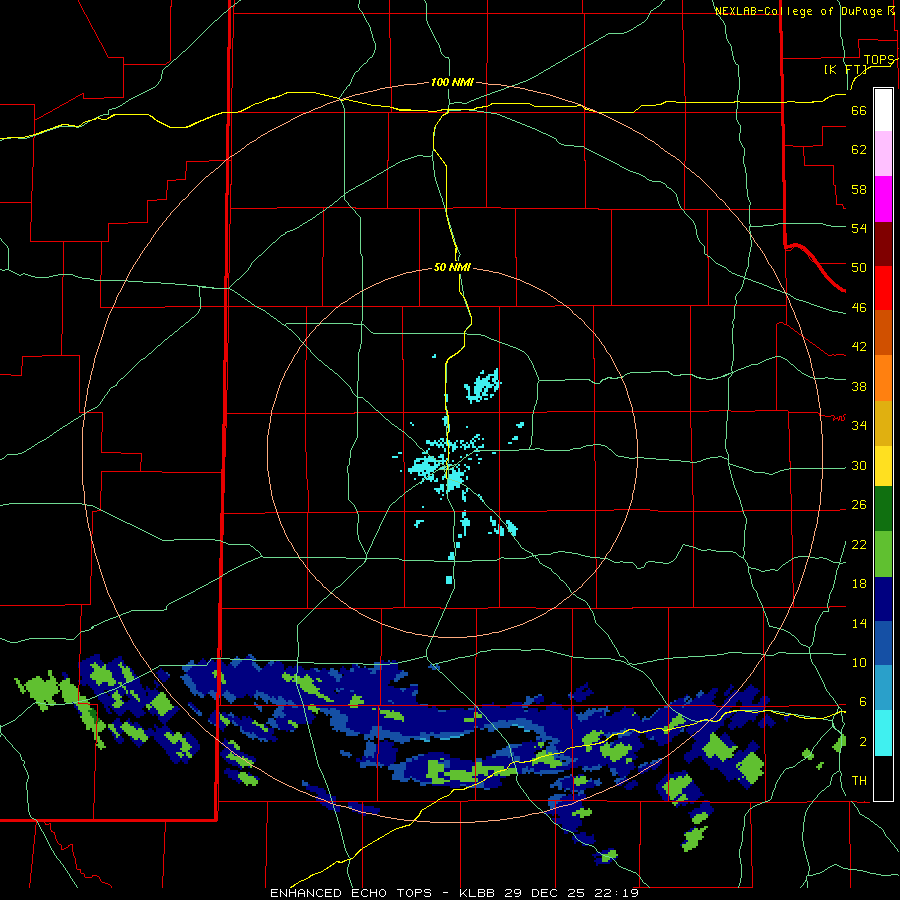Click the legend value "30"
900x900 pixels.
click(859, 465)
